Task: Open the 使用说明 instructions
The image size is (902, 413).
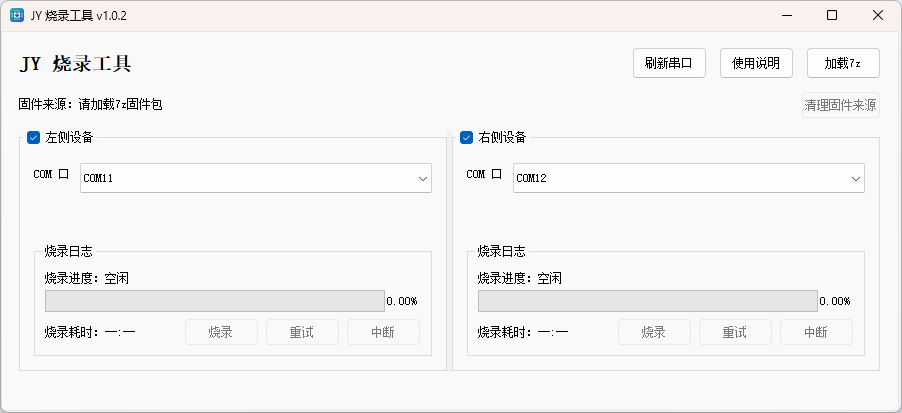Action: pyautogui.click(x=756, y=63)
